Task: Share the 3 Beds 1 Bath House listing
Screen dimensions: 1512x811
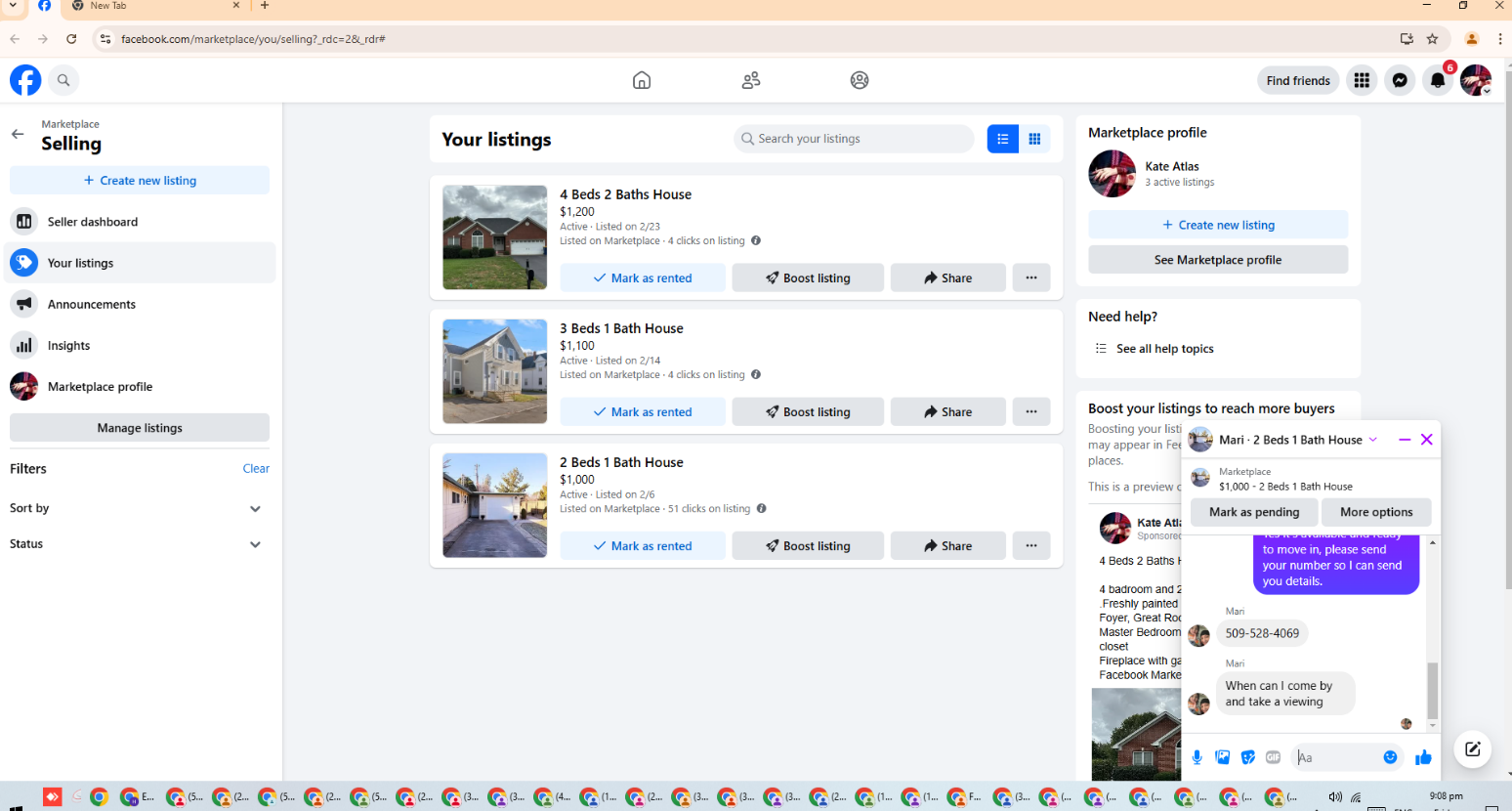Action: point(947,411)
